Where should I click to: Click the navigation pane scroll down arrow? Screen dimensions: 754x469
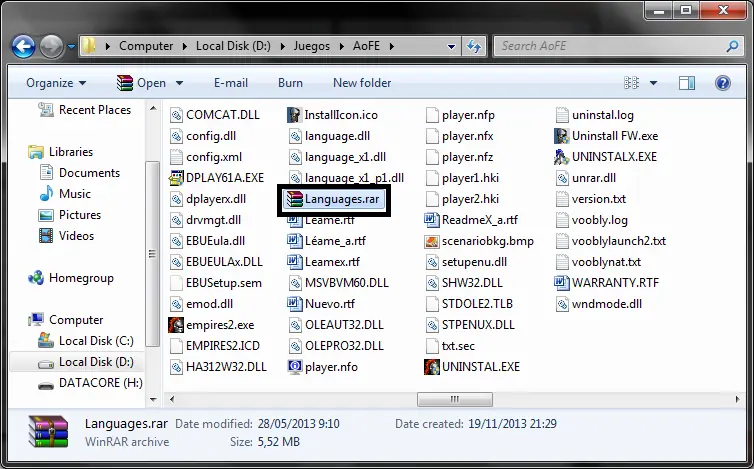point(153,399)
